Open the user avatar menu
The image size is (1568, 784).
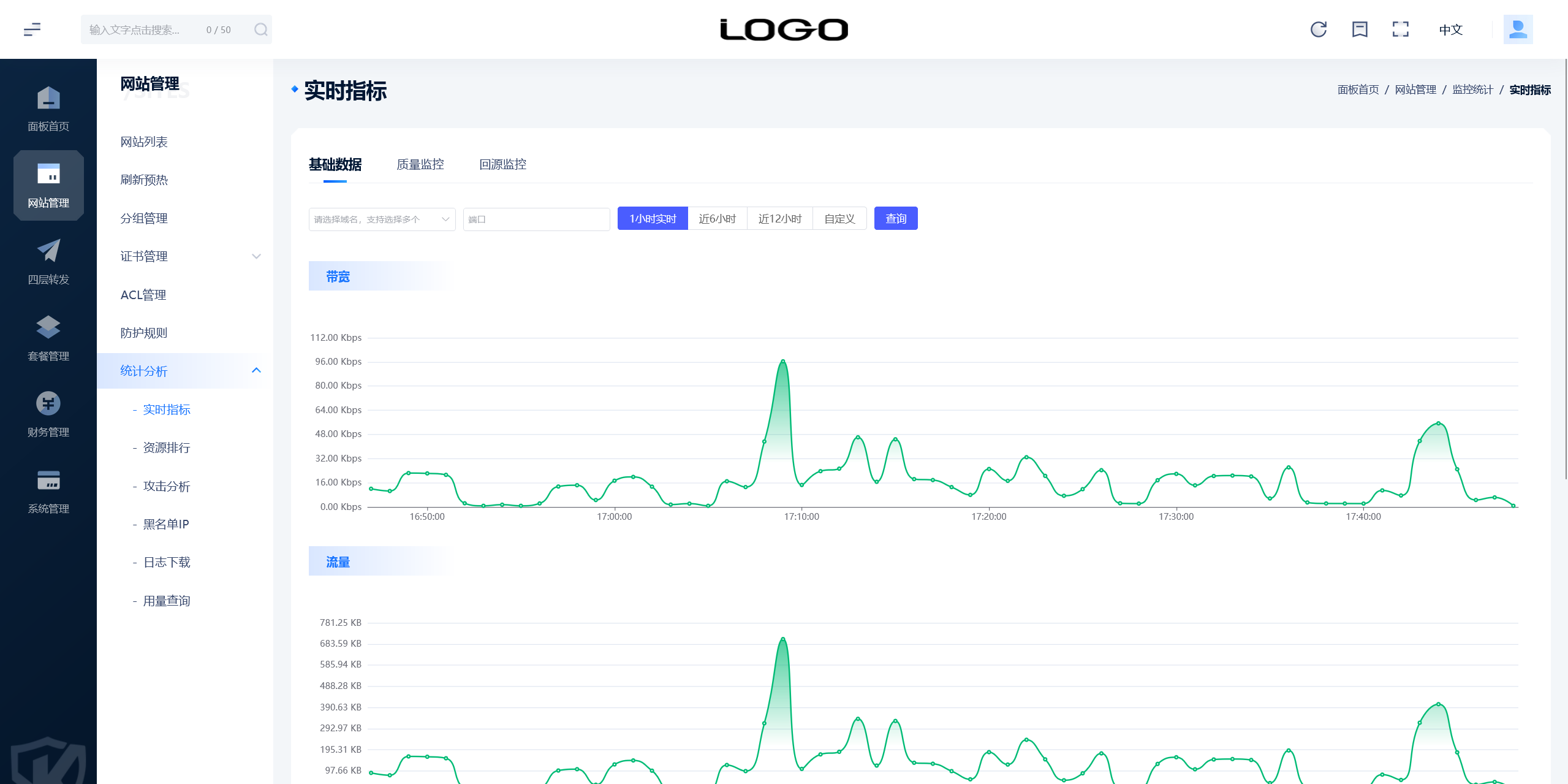[1518, 29]
